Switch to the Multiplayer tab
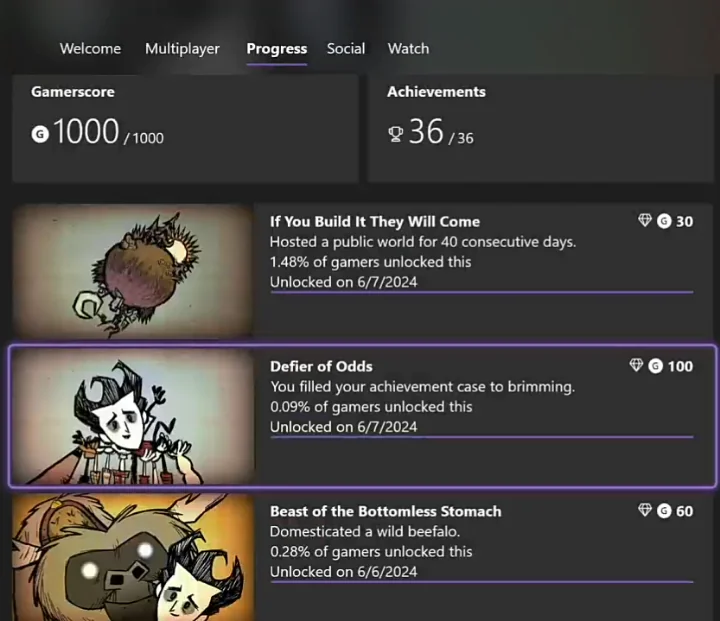 click(182, 48)
